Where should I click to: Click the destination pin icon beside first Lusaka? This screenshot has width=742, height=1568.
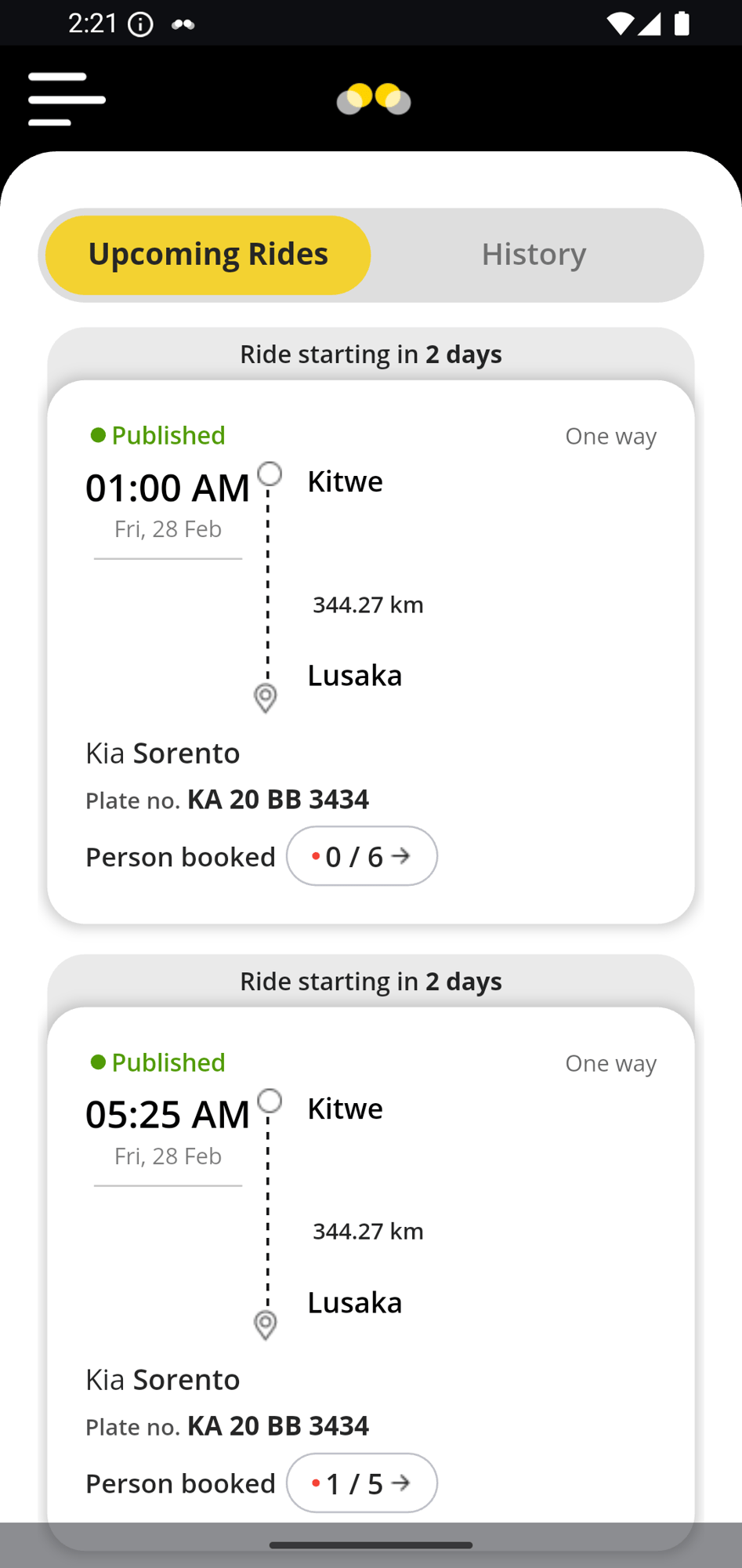click(x=266, y=697)
